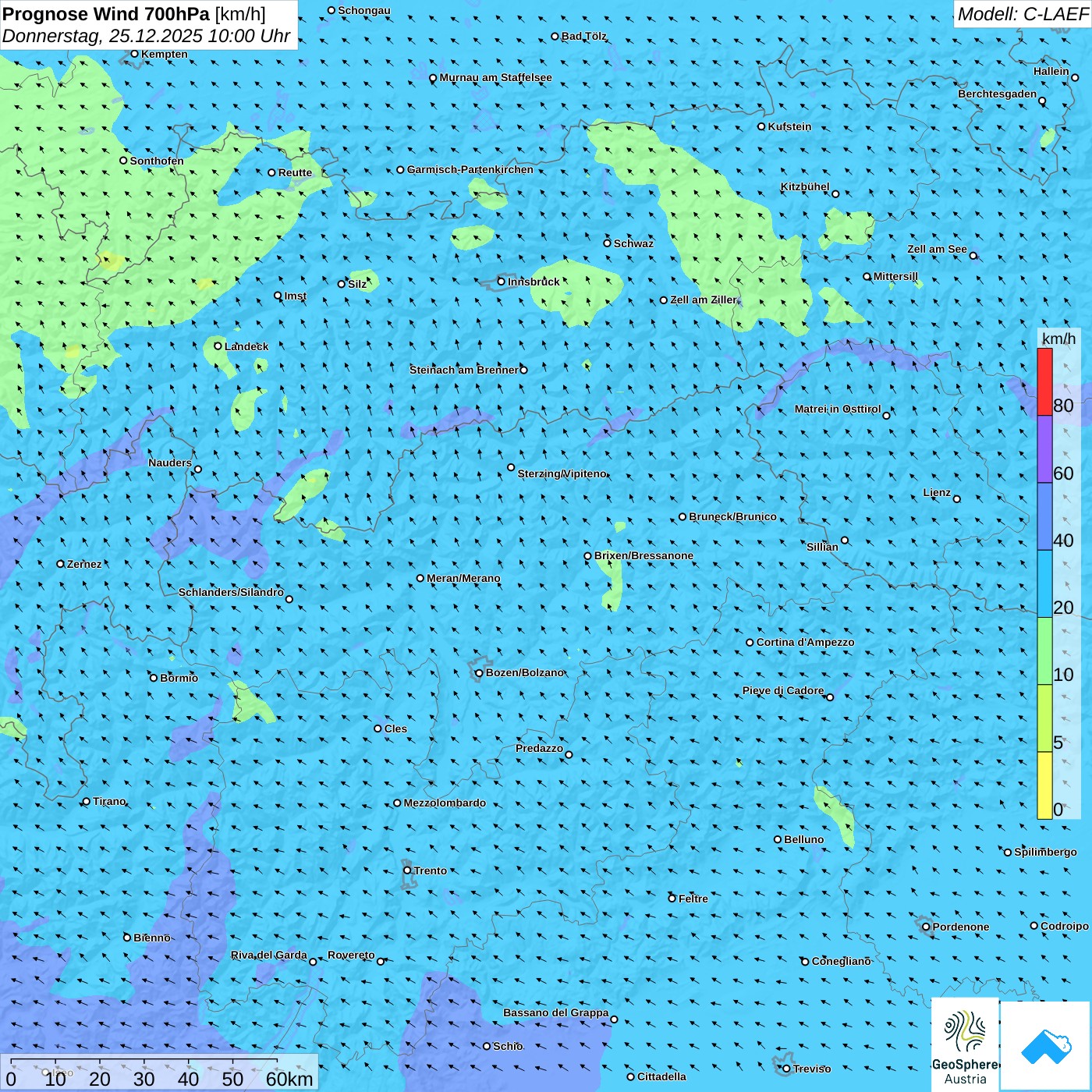
Task: Click the 'Mezzolombardo' label
Action: pos(445,803)
